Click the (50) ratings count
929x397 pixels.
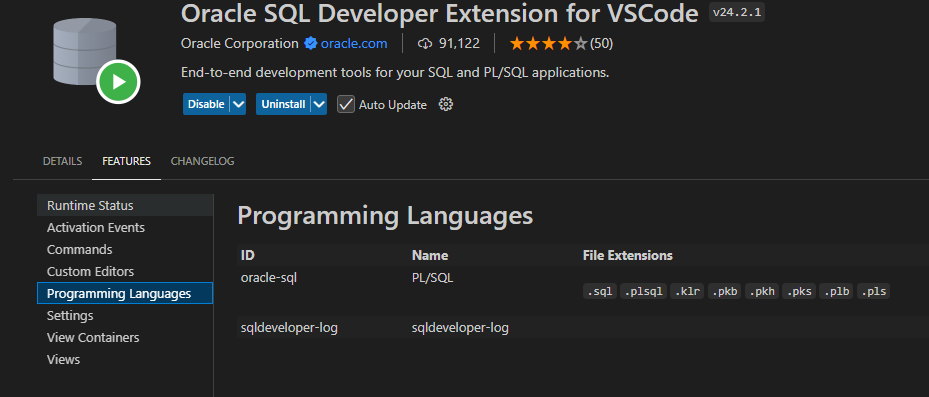tap(601, 43)
